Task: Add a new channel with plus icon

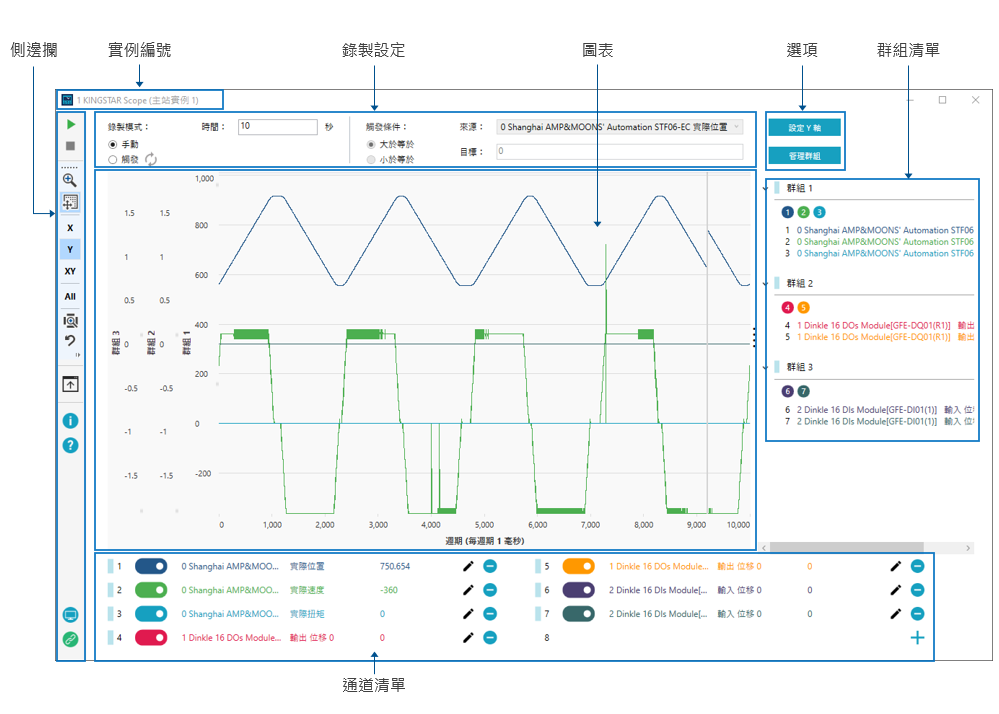Action: (x=917, y=638)
